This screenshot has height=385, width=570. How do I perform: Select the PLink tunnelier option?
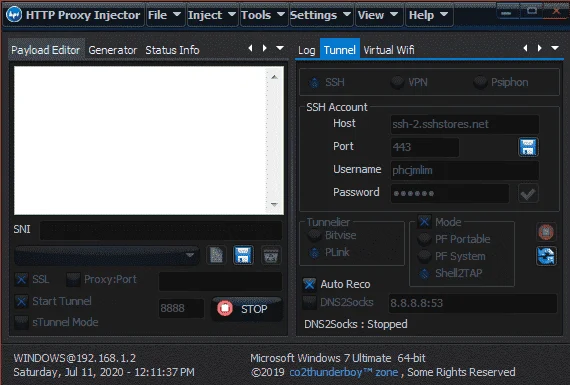(x=329, y=252)
